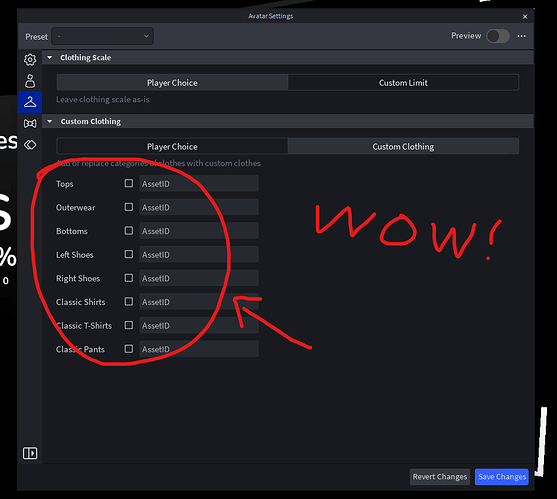This screenshot has width=557, height=499.
Task: Click the Revert Changes button
Action: click(x=440, y=477)
